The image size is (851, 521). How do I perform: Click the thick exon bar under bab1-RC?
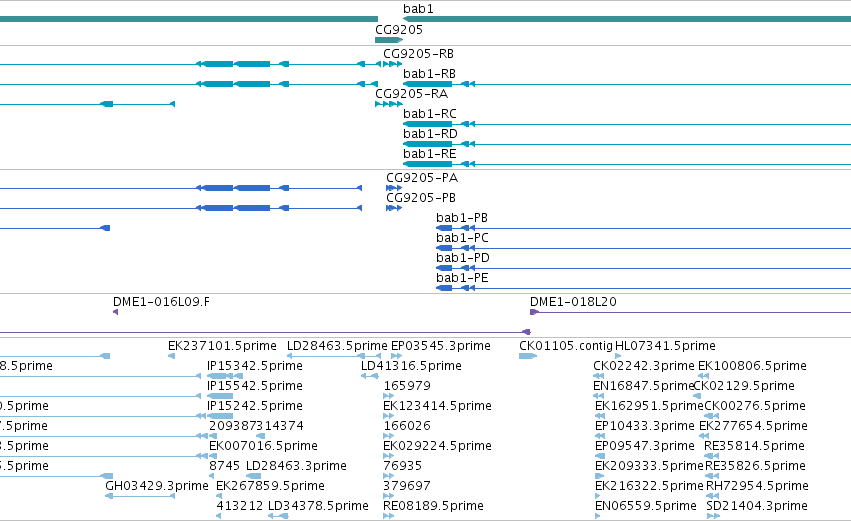[x=428, y=124]
